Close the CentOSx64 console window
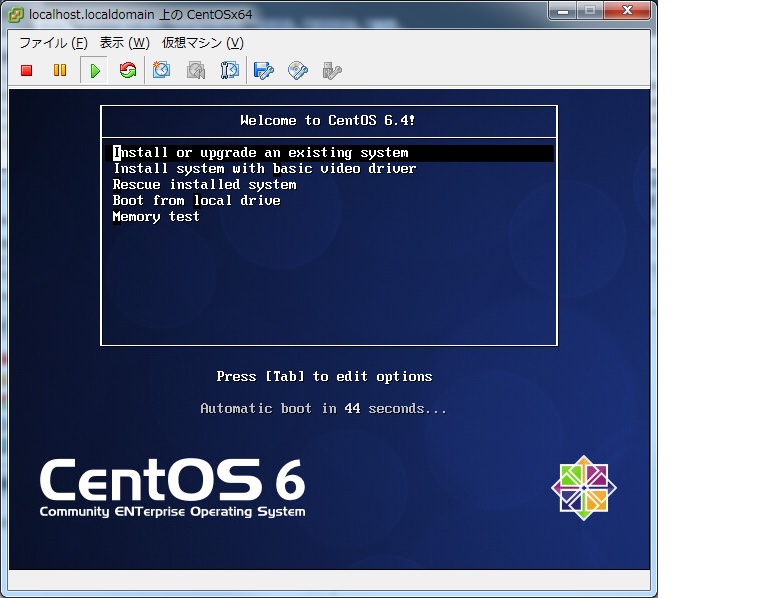 627,11
